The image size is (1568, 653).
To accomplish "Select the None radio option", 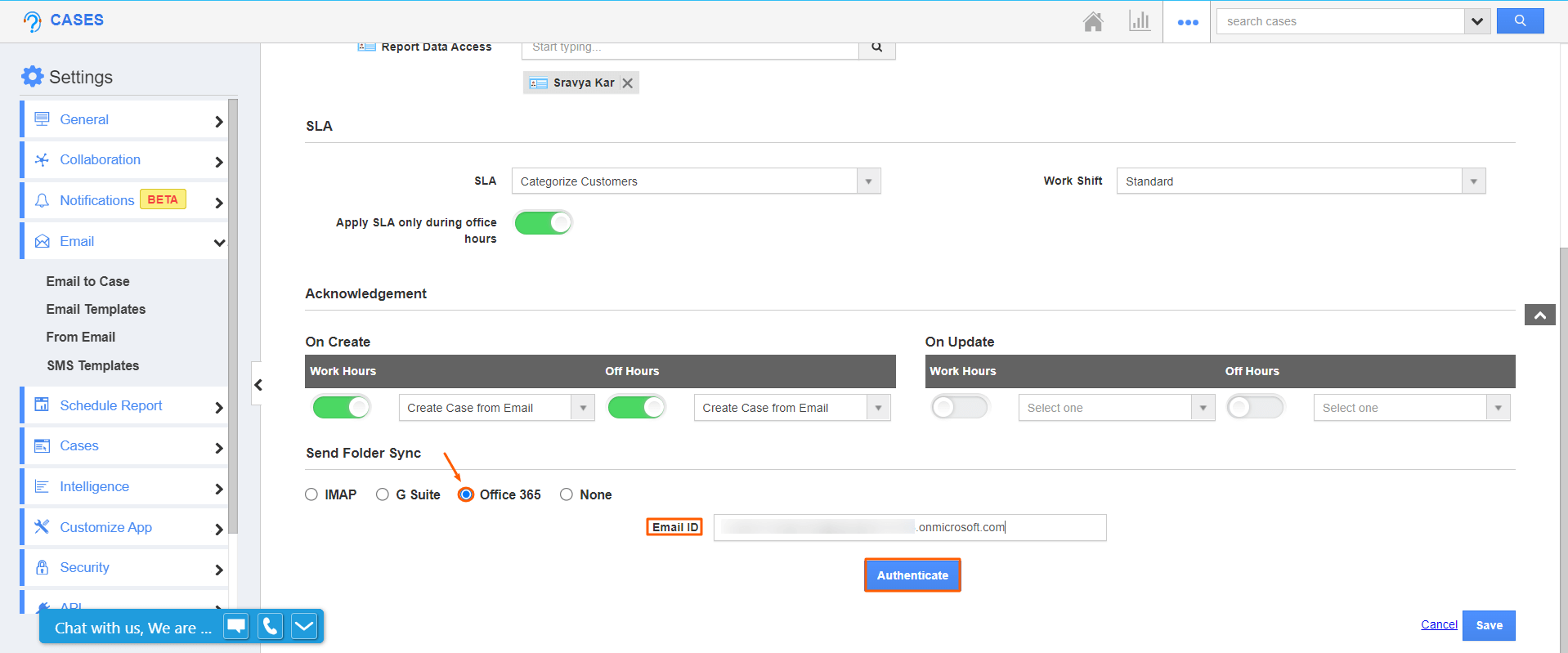I will (567, 494).
